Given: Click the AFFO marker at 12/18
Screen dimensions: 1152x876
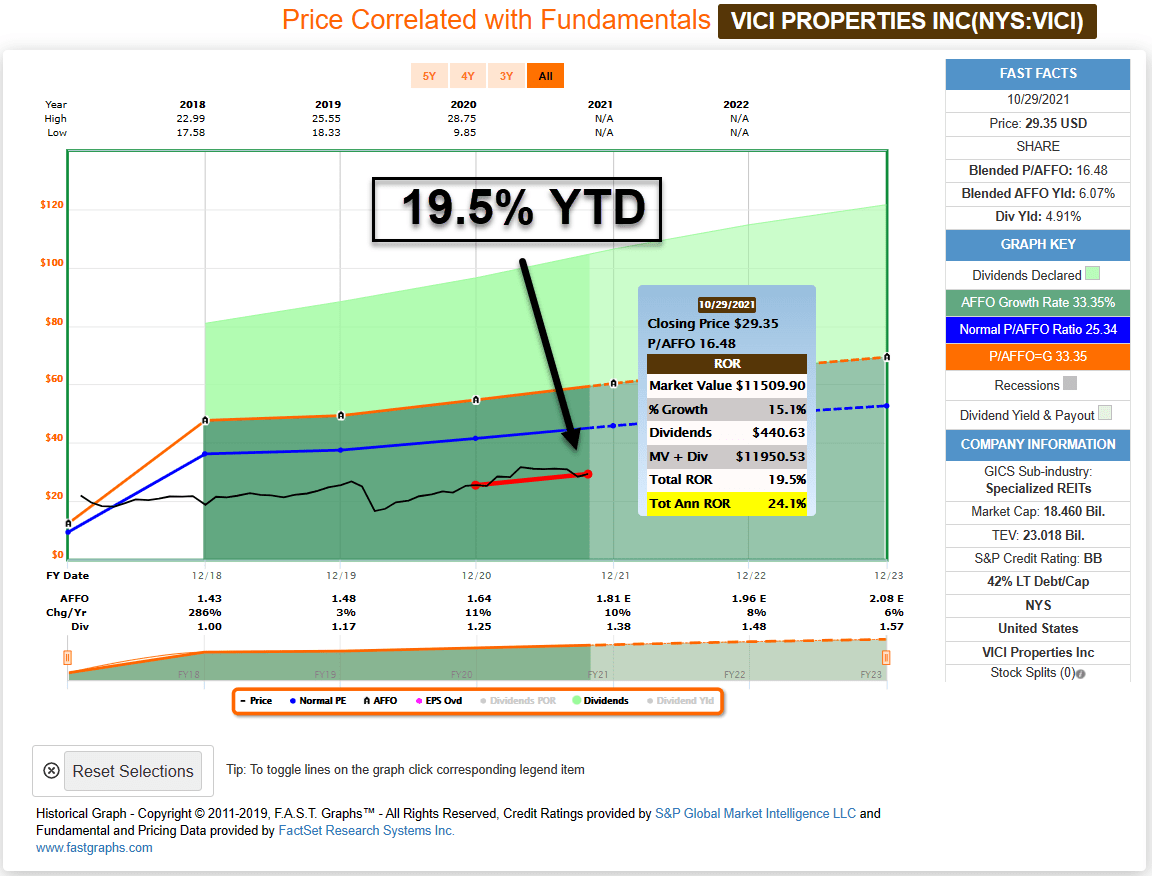Looking at the screenshot, I should (x=205, y=420).
